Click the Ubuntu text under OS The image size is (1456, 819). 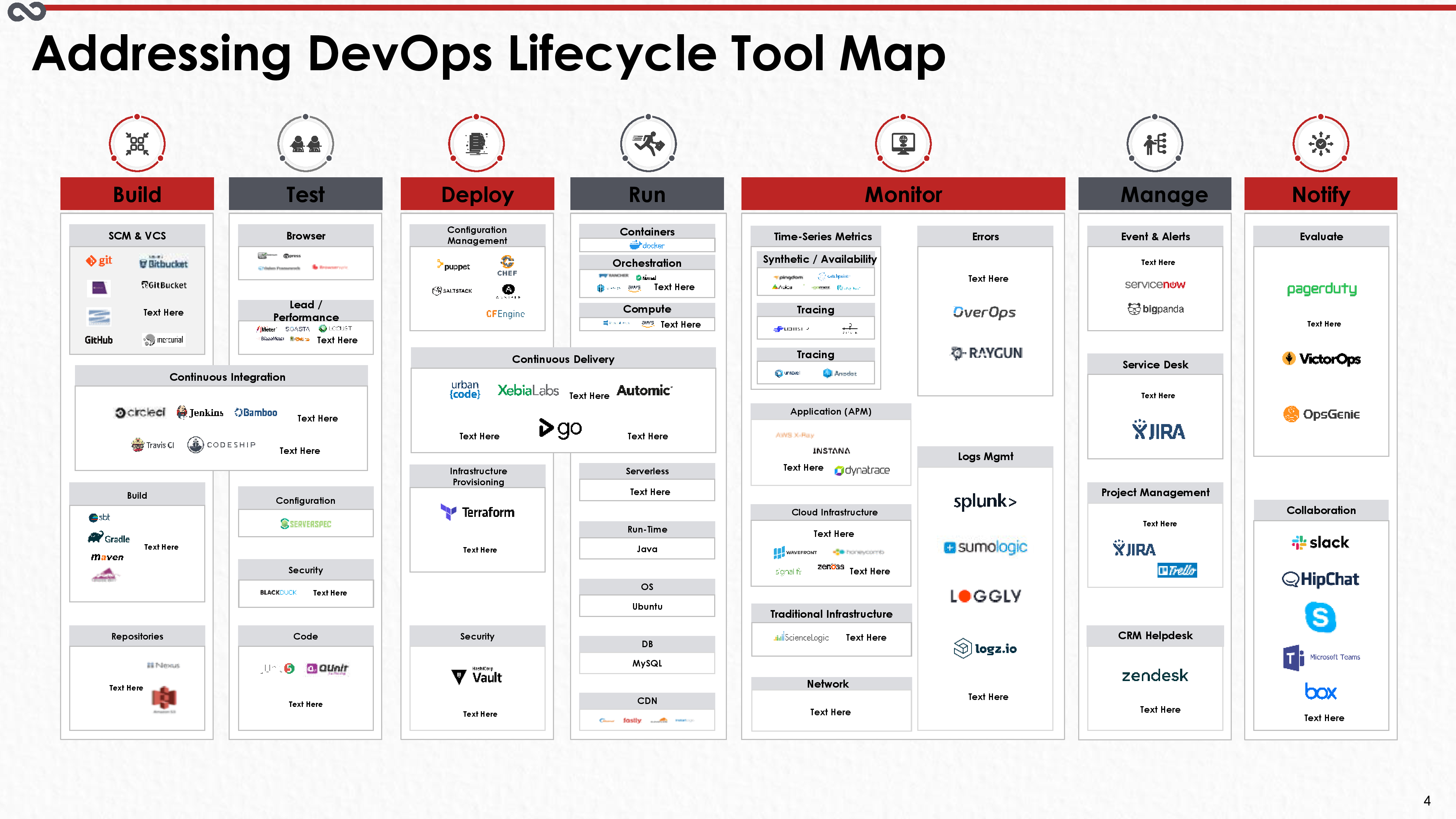point(647,606)
